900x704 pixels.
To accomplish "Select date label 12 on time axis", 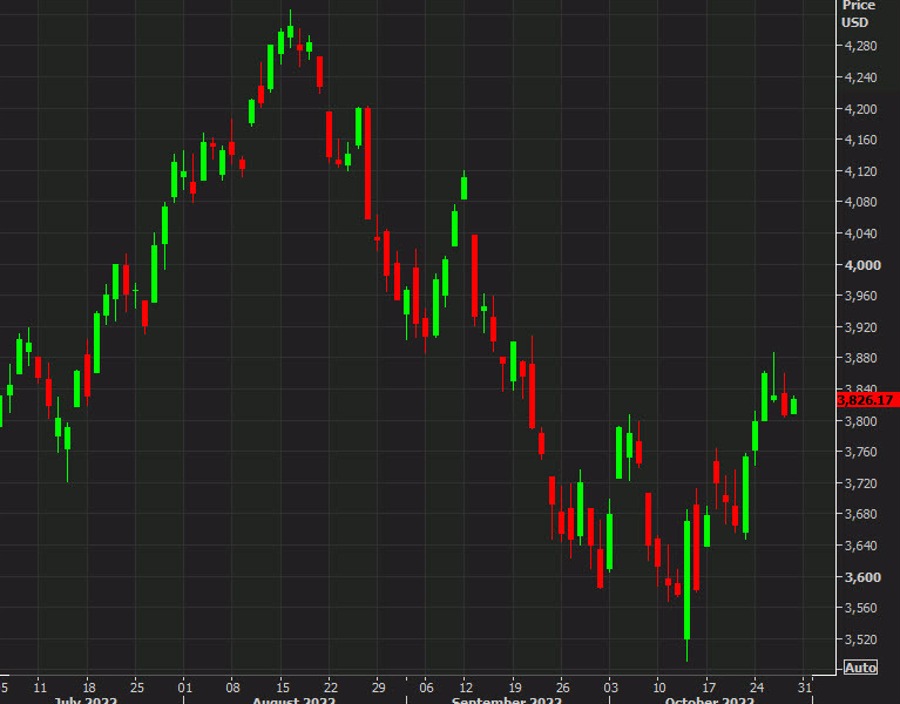I will [x=466, y=687].
